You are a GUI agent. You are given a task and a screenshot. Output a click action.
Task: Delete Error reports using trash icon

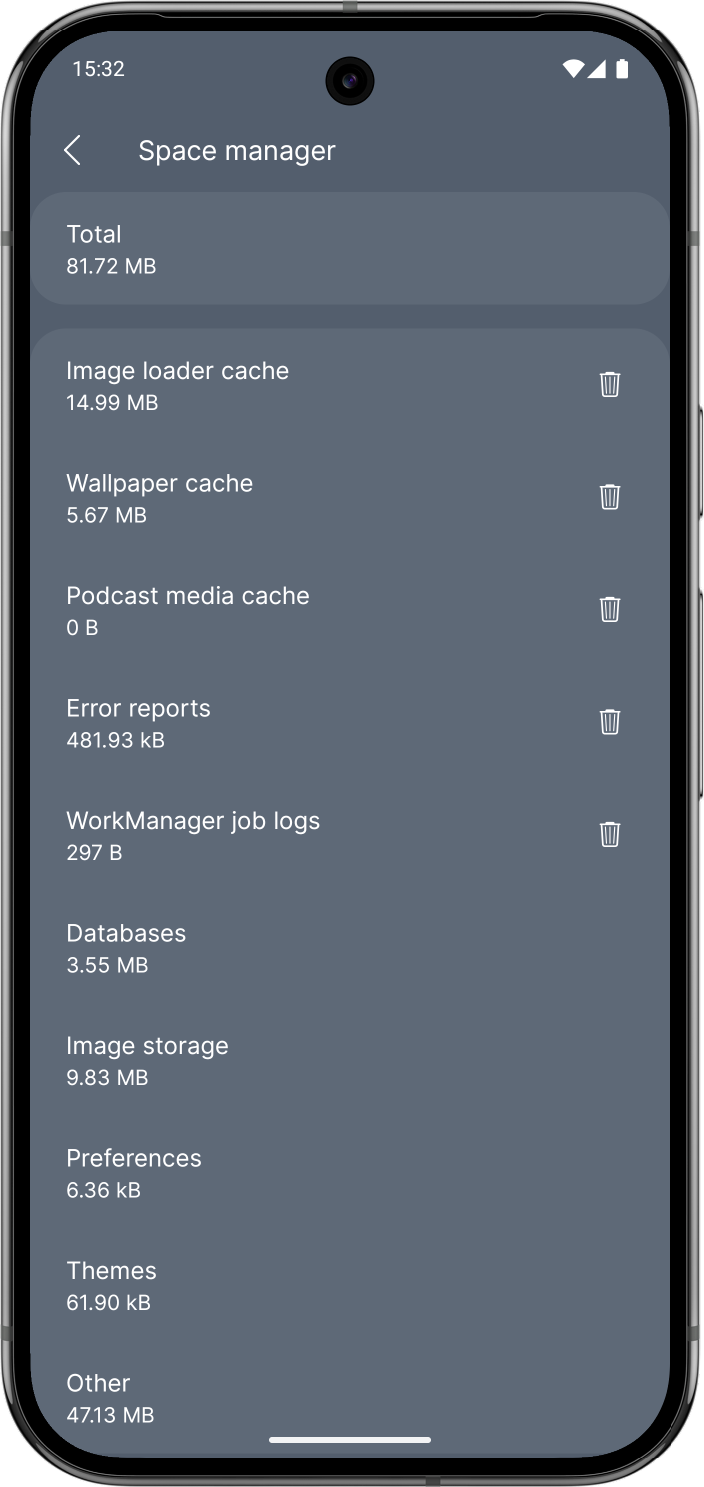pyautogui.click(x=610, y=722)
